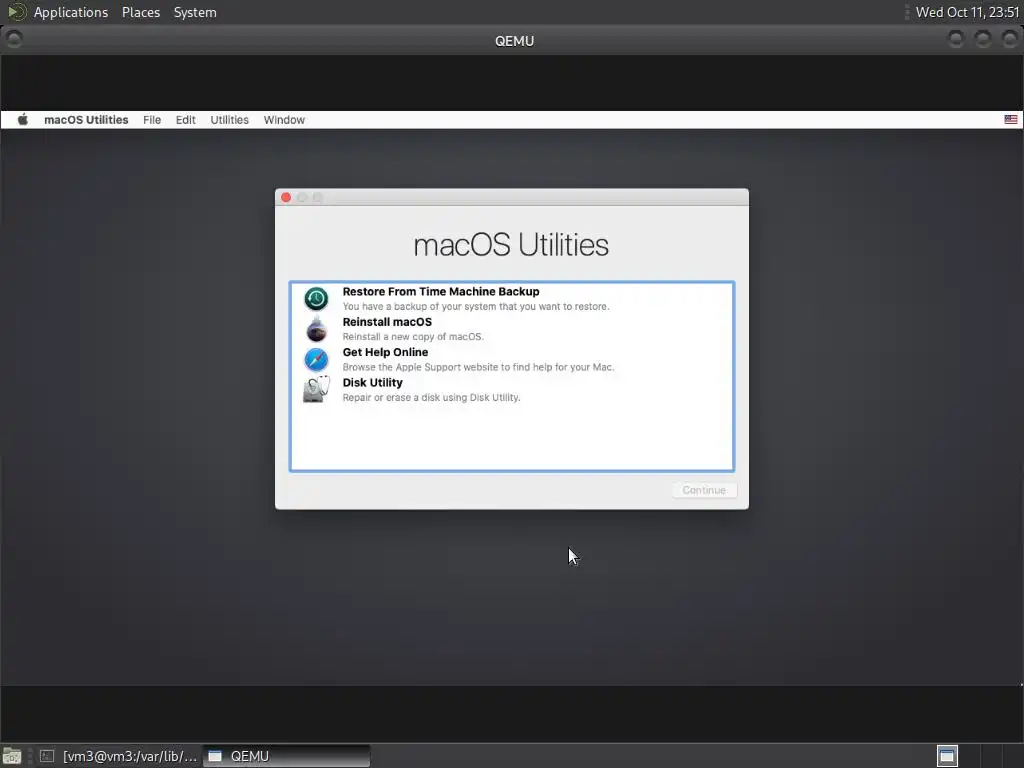1024x768 pixels.
Task: Open the US flag input source menu
Action: pos(1010,120)
